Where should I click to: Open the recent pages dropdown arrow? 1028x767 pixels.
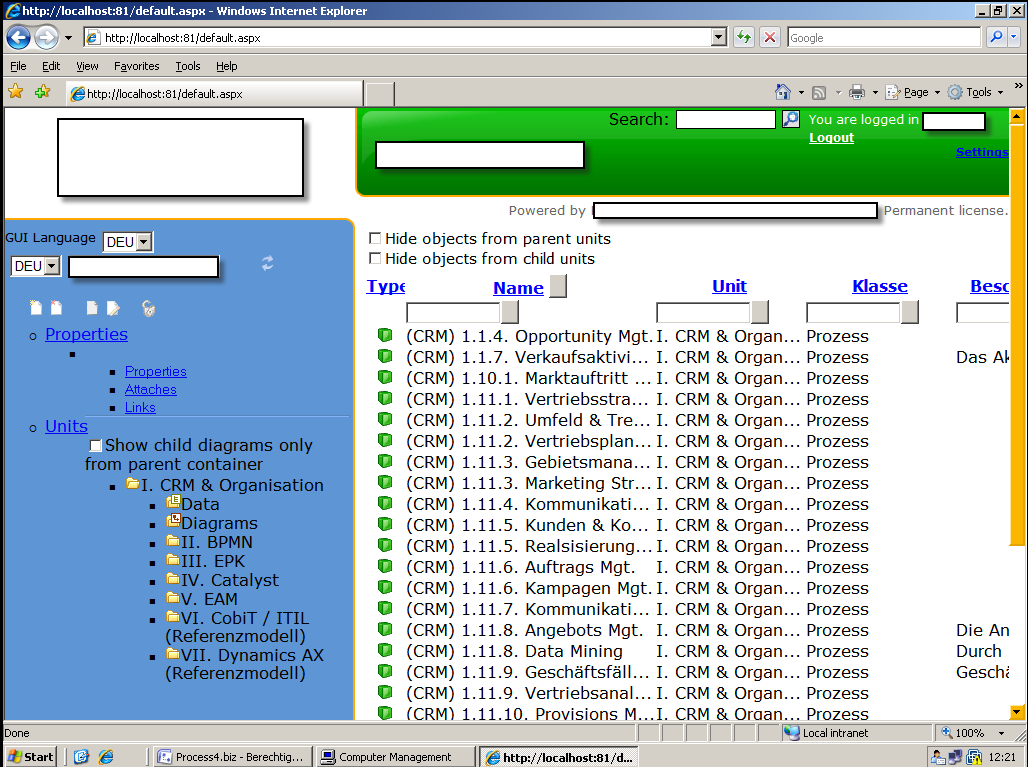coord(68,37)
